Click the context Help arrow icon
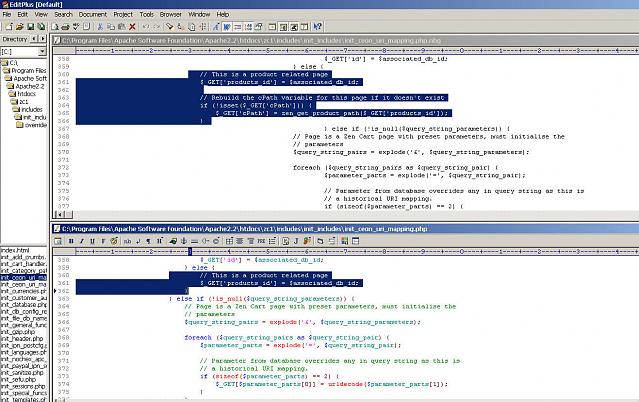Viewport: 639px width, 402px height. coord(317,27)
